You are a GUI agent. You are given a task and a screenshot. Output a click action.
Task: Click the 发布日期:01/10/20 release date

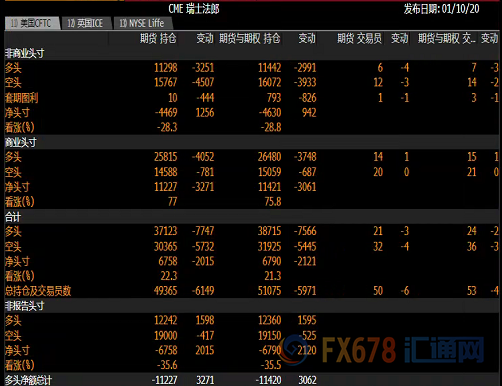coord(442,9)
